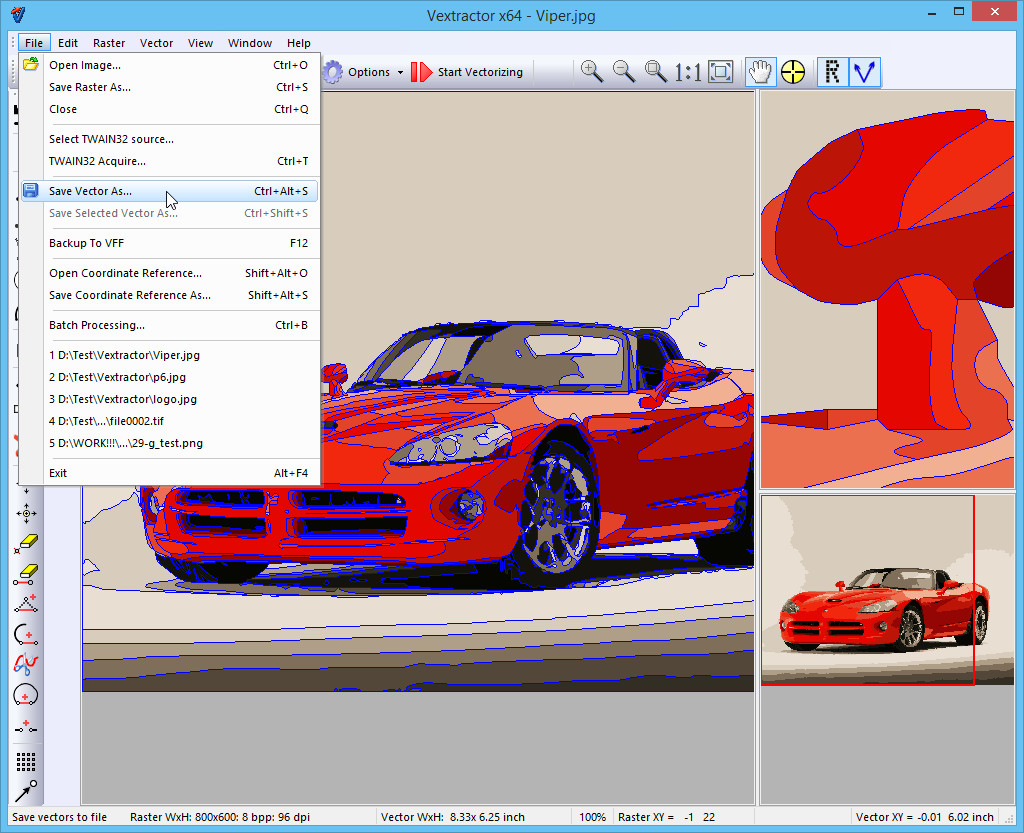
Task: Toggle the raster layer view (R)
Action: click(x=832, y=71)
